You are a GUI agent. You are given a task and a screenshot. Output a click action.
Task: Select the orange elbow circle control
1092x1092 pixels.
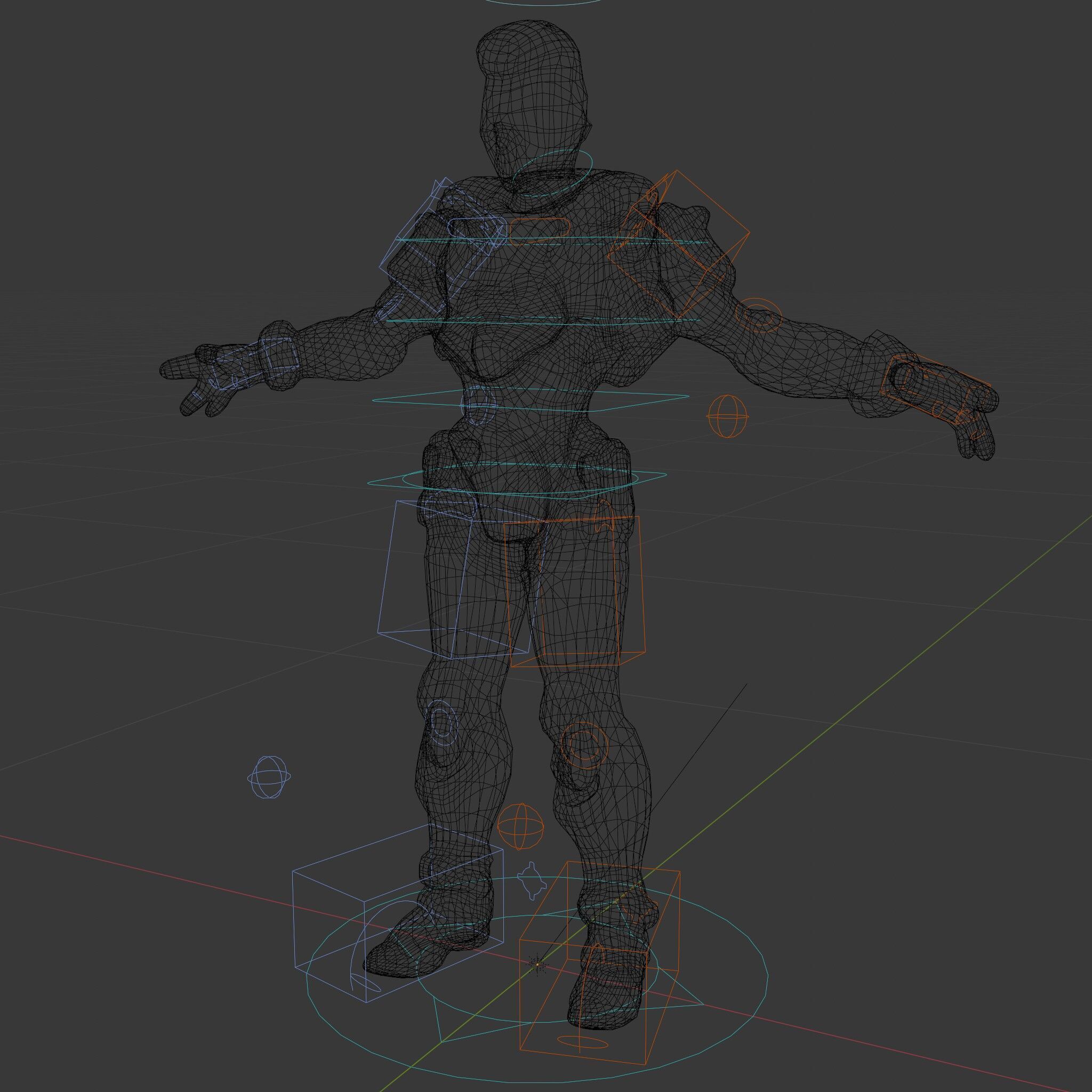coord(760,316)
